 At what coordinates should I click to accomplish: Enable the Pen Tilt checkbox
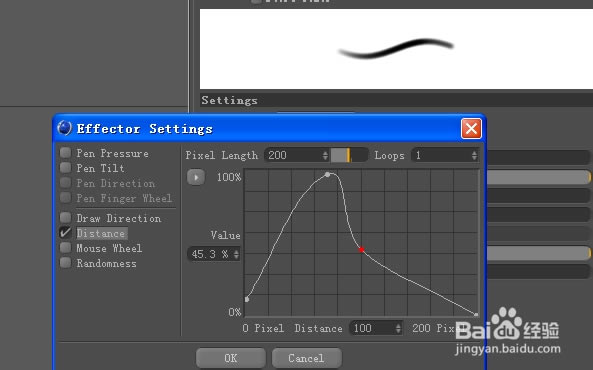pyautogui.click(x=65, y=168)
